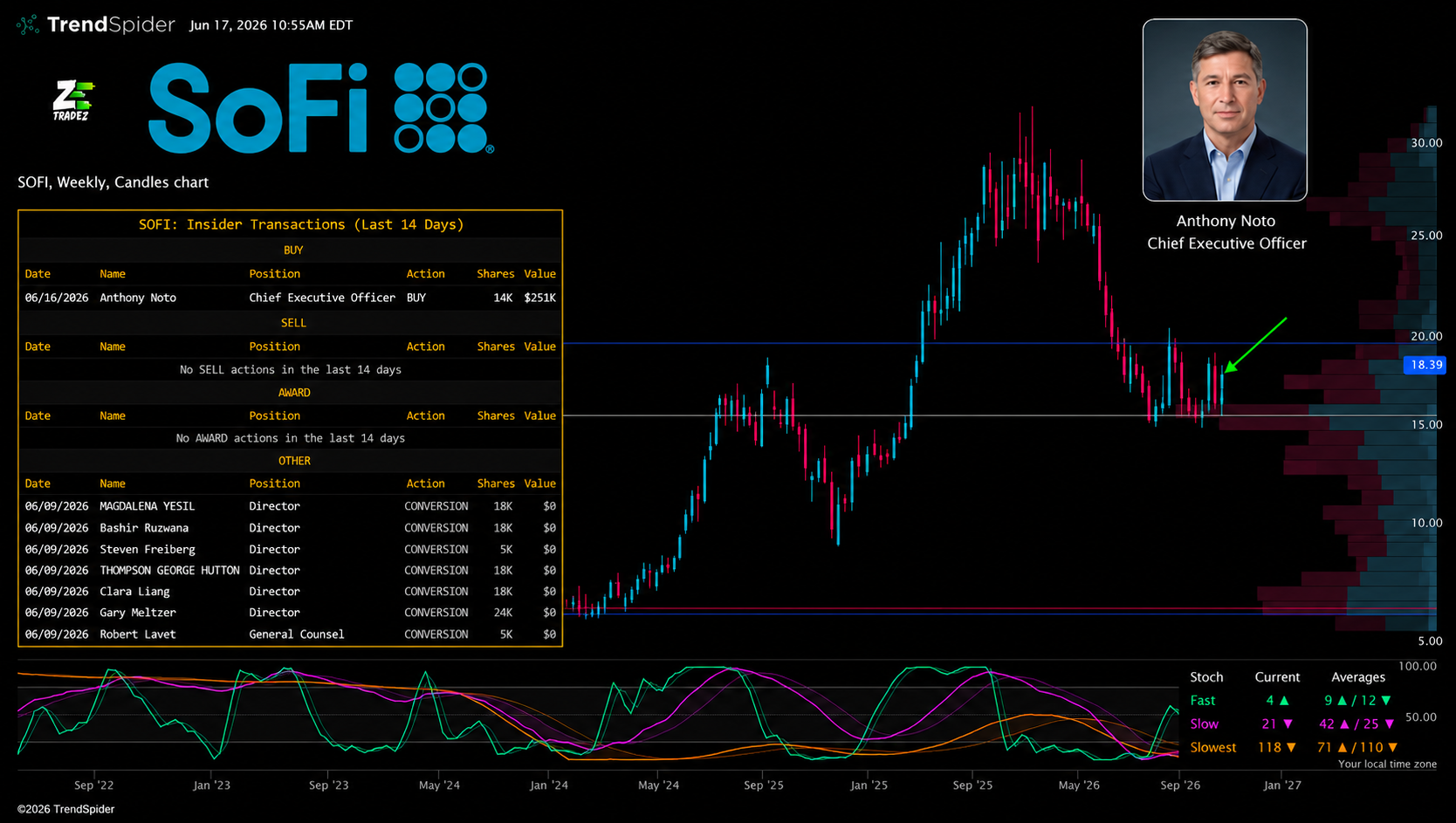Click the Robert Lavet General Counsel row
Screen dimensions: 1456x823
pyautogui.click(x=291, y=634)
